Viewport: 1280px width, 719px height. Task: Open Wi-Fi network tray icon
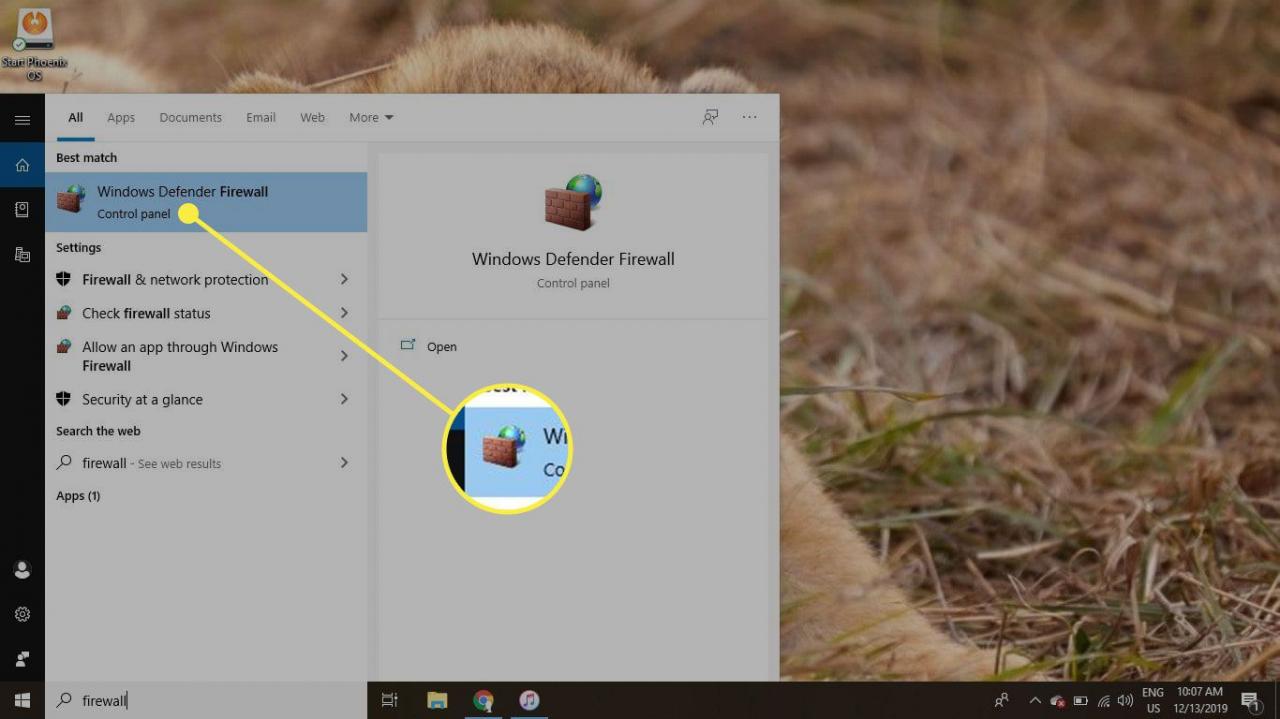coord(1104,701)
